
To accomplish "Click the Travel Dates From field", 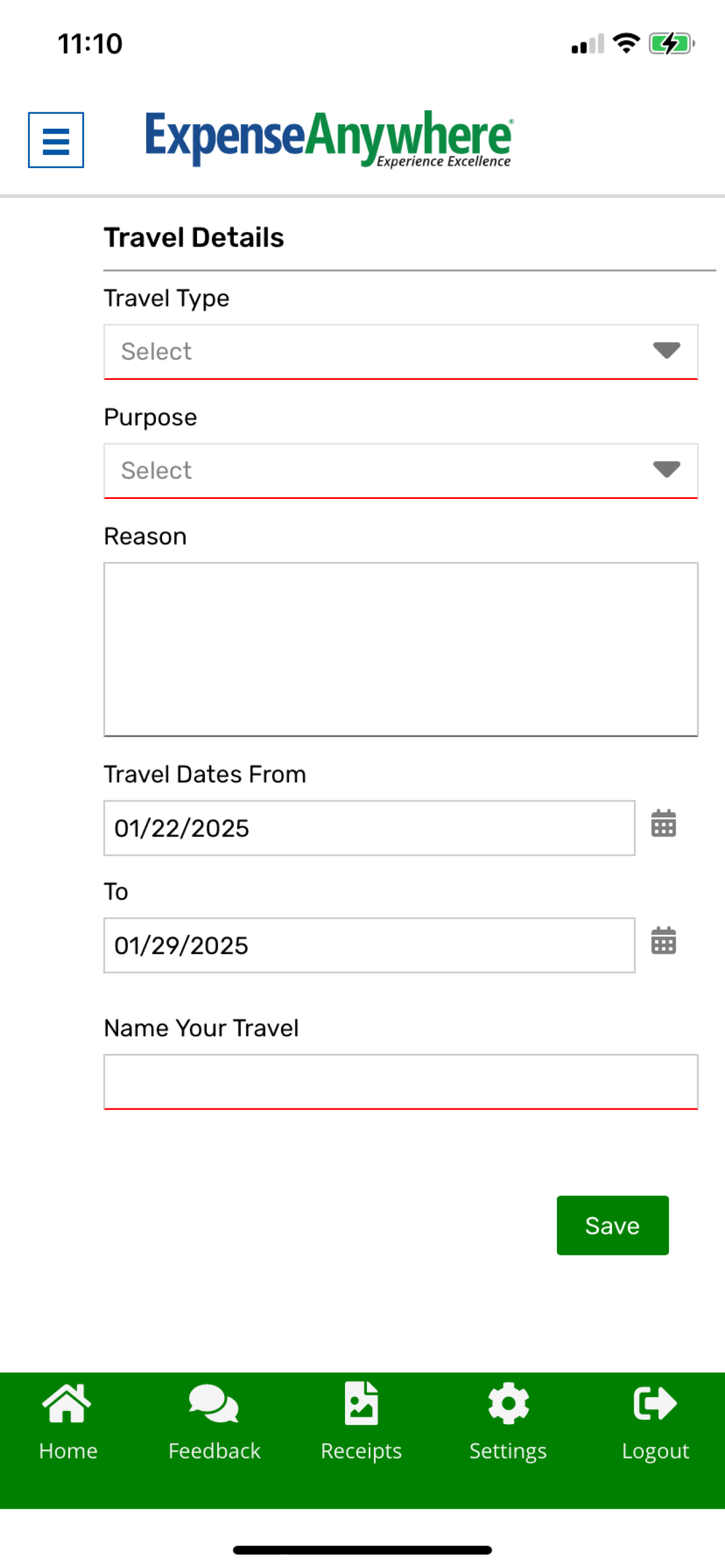I will 369,828.
